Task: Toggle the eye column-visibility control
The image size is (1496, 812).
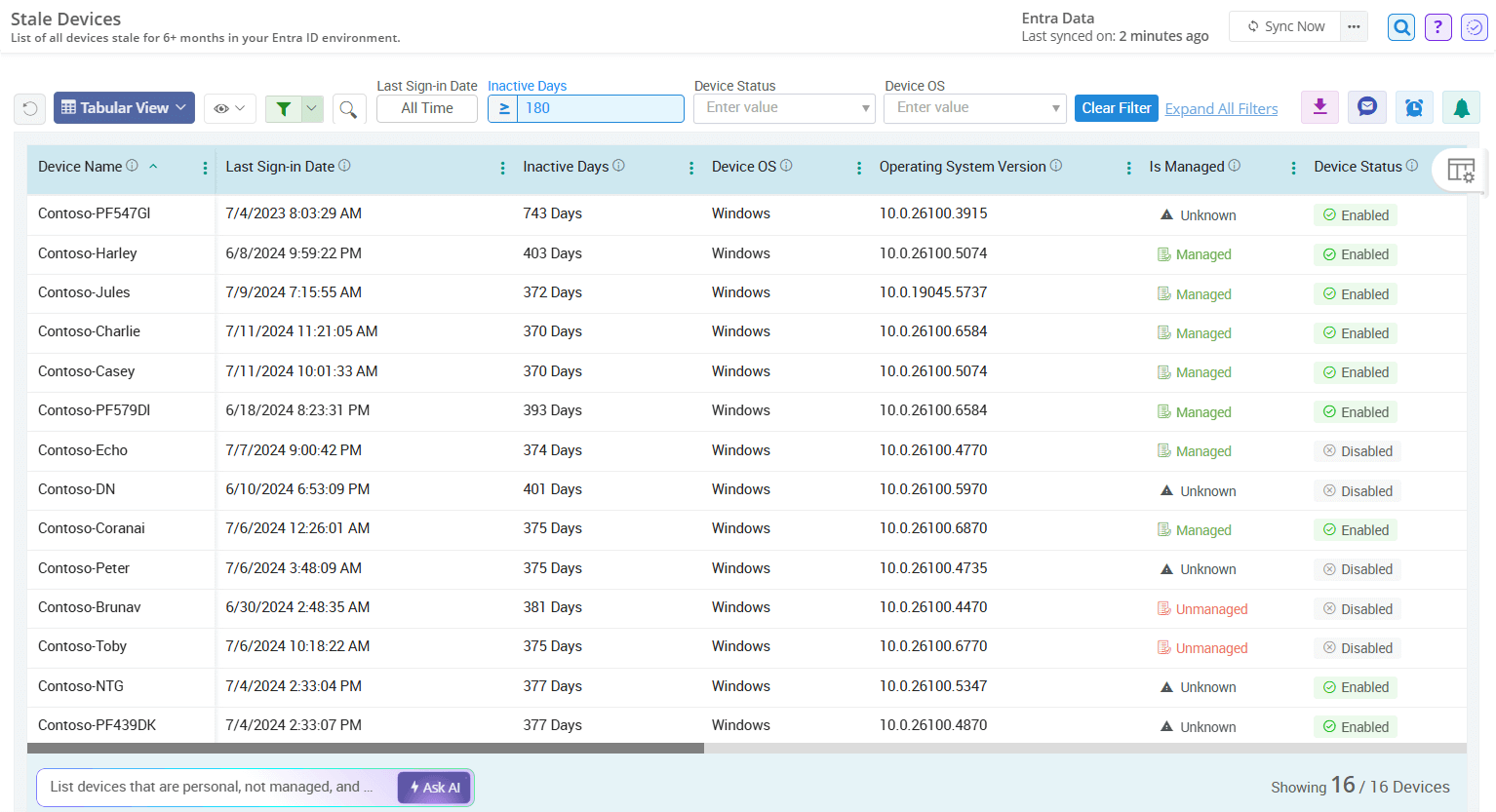Action: 229,107
